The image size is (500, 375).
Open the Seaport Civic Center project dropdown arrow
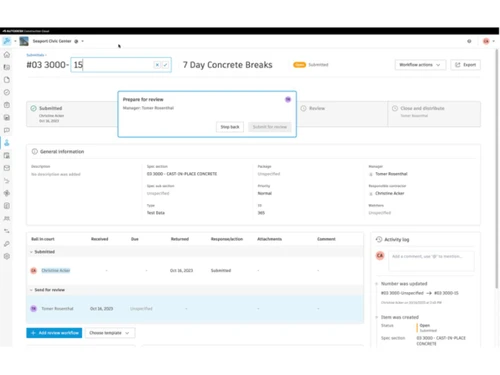pos(82,41)
